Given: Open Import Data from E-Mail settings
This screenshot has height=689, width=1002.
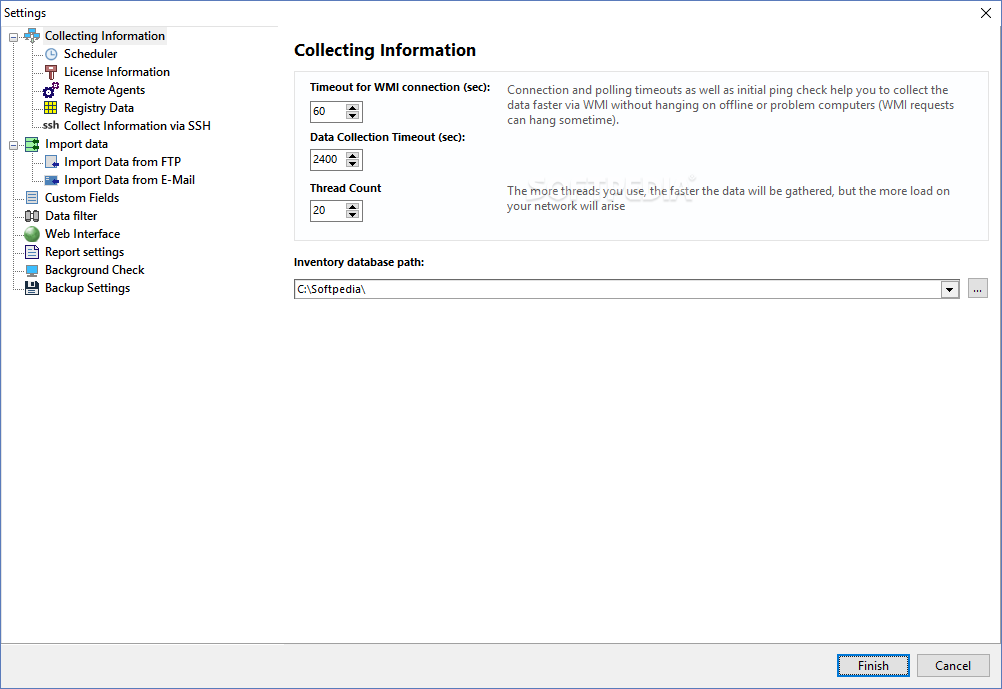Looking at the screenshot, I should click(x=129, y=180).
